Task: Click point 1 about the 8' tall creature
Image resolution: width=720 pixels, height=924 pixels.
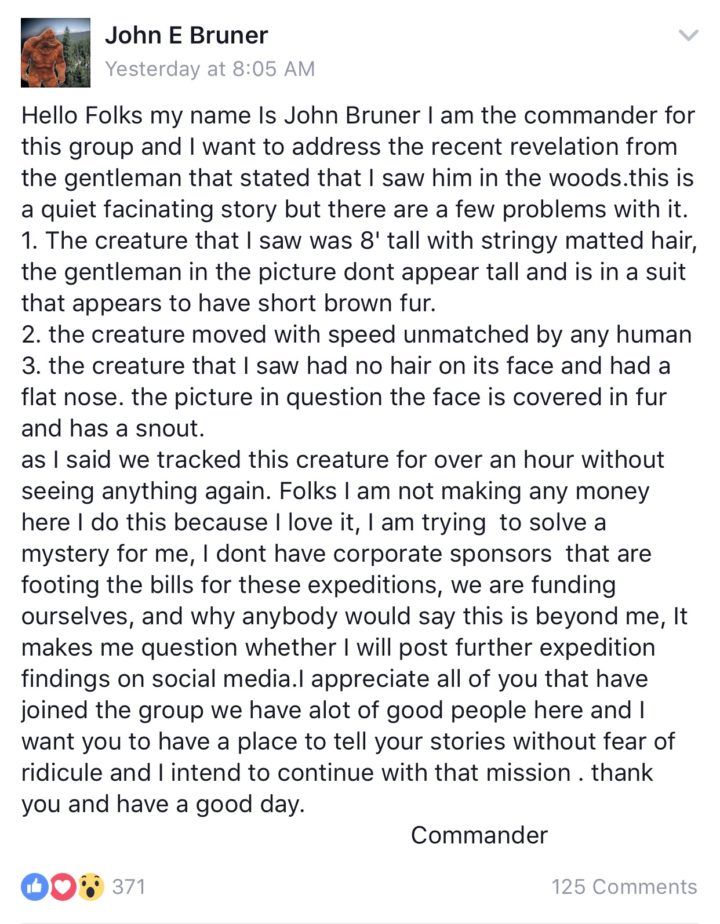Action: [x=359, y=240]
